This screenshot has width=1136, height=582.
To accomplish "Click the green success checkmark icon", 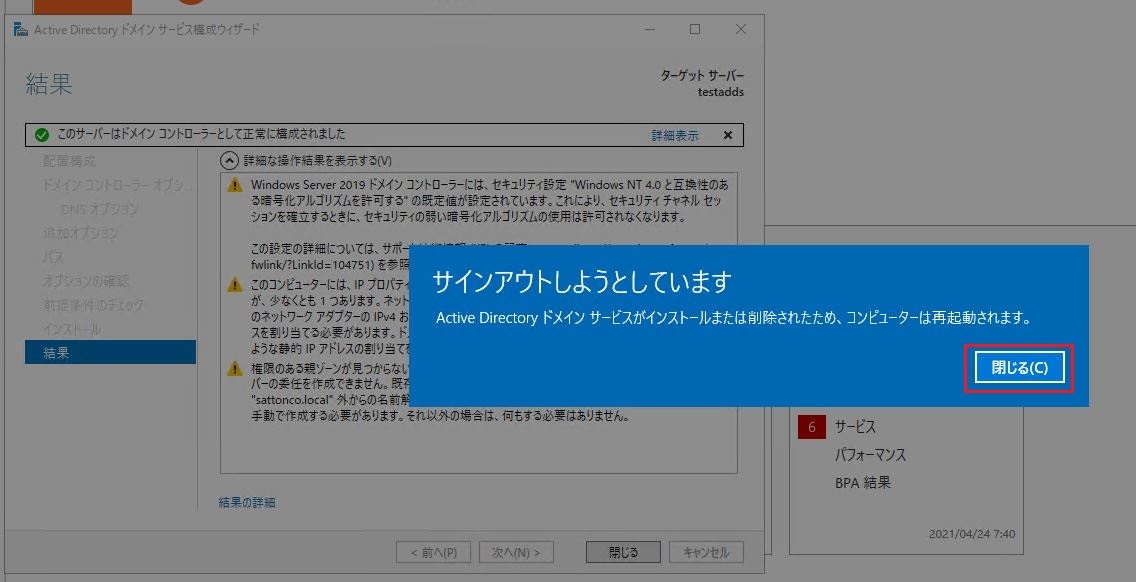I will point(42,135).
